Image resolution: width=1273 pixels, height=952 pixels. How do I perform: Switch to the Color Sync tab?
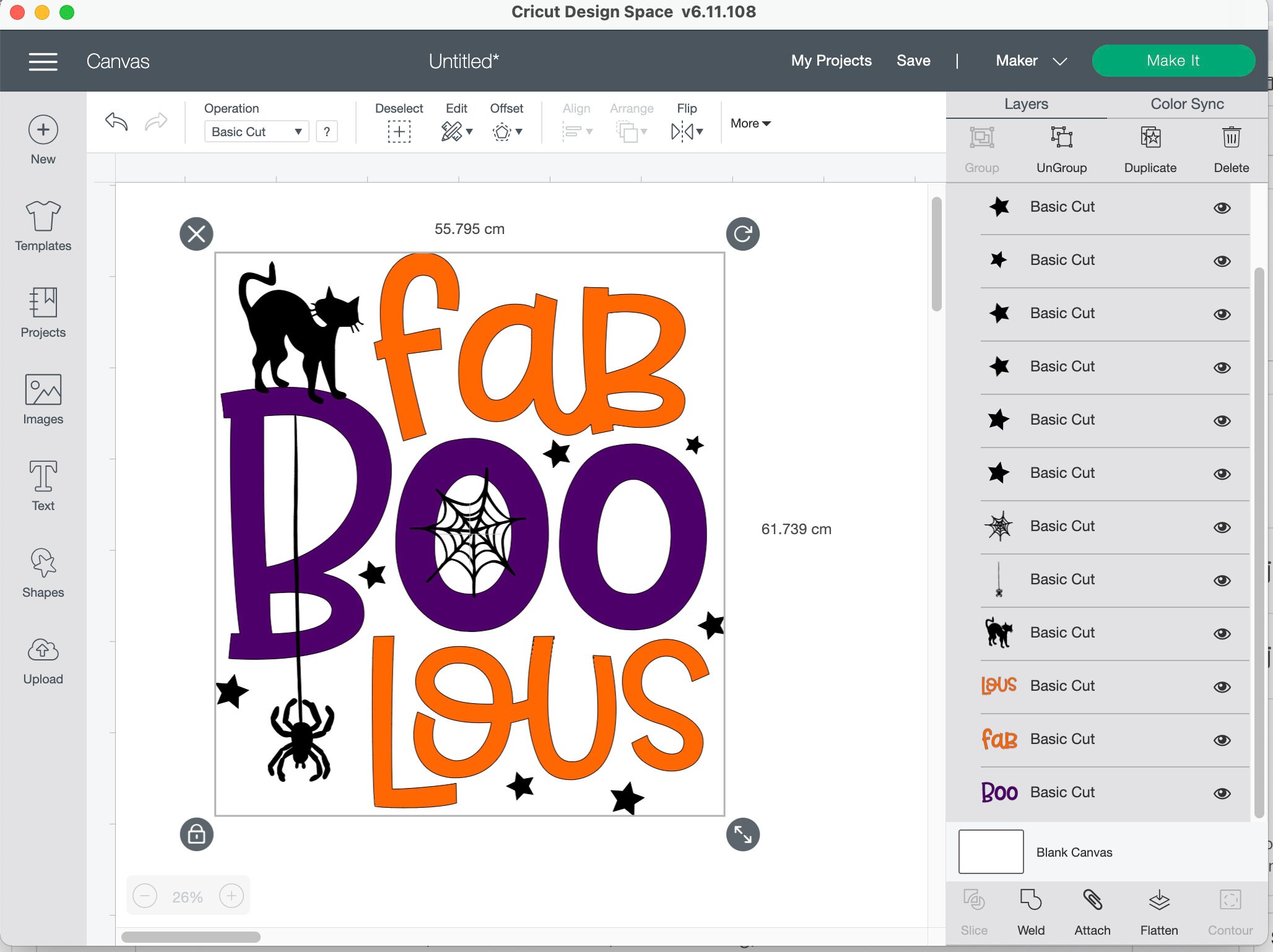pos(1185,104)
